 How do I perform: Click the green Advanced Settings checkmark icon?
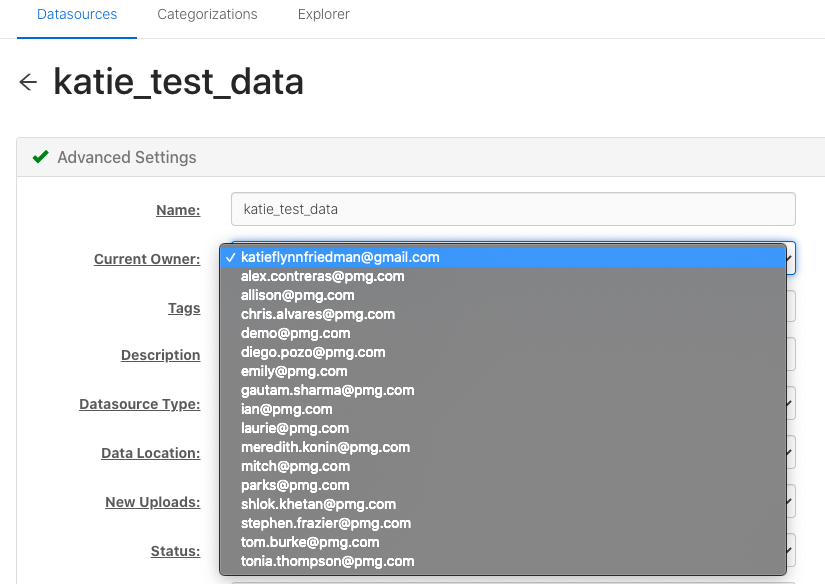pyautogui.click(x=41, y=157)
